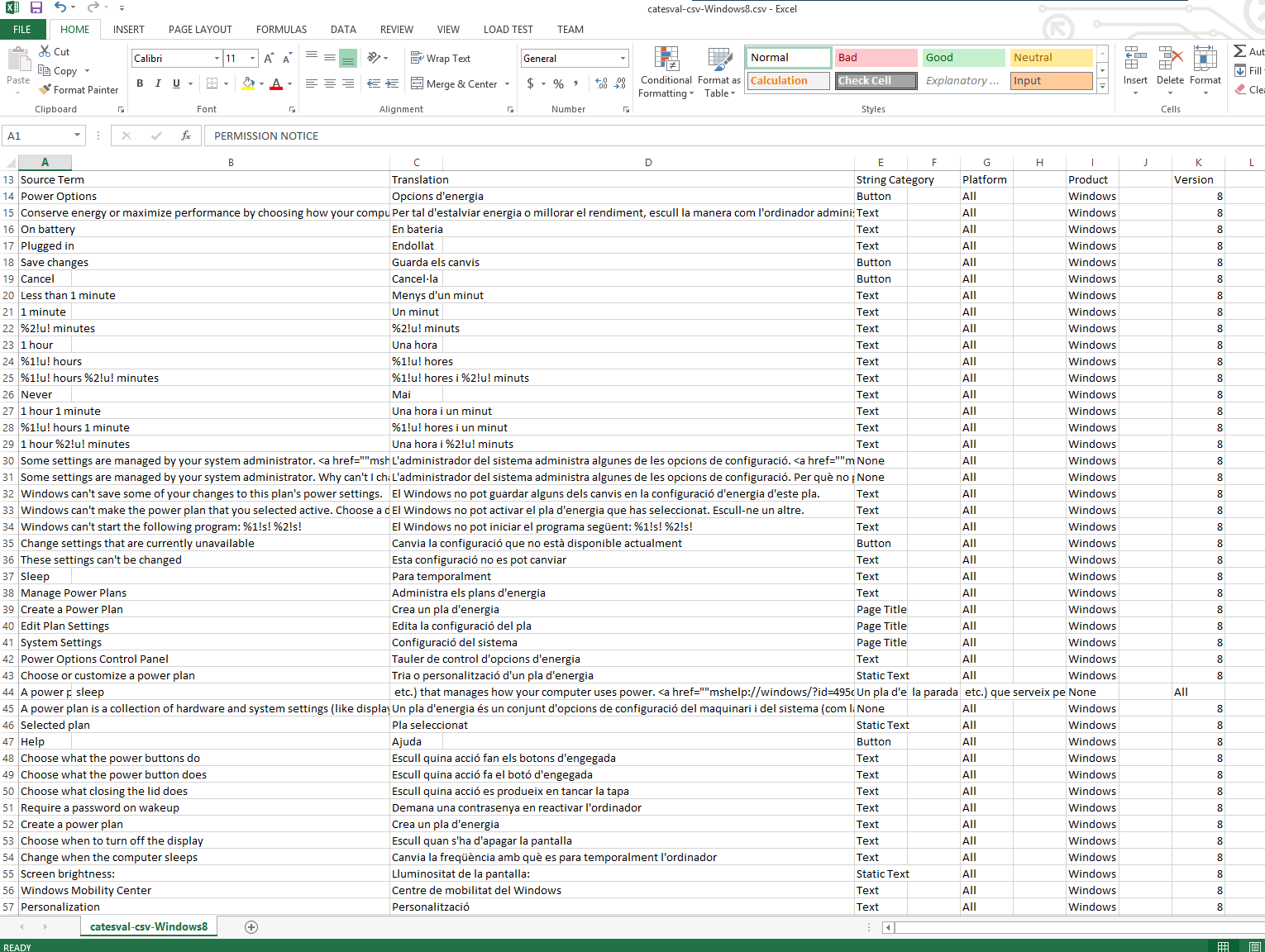Click the Insert Function fx icon

pyautogui.click(x=186, y=136)
